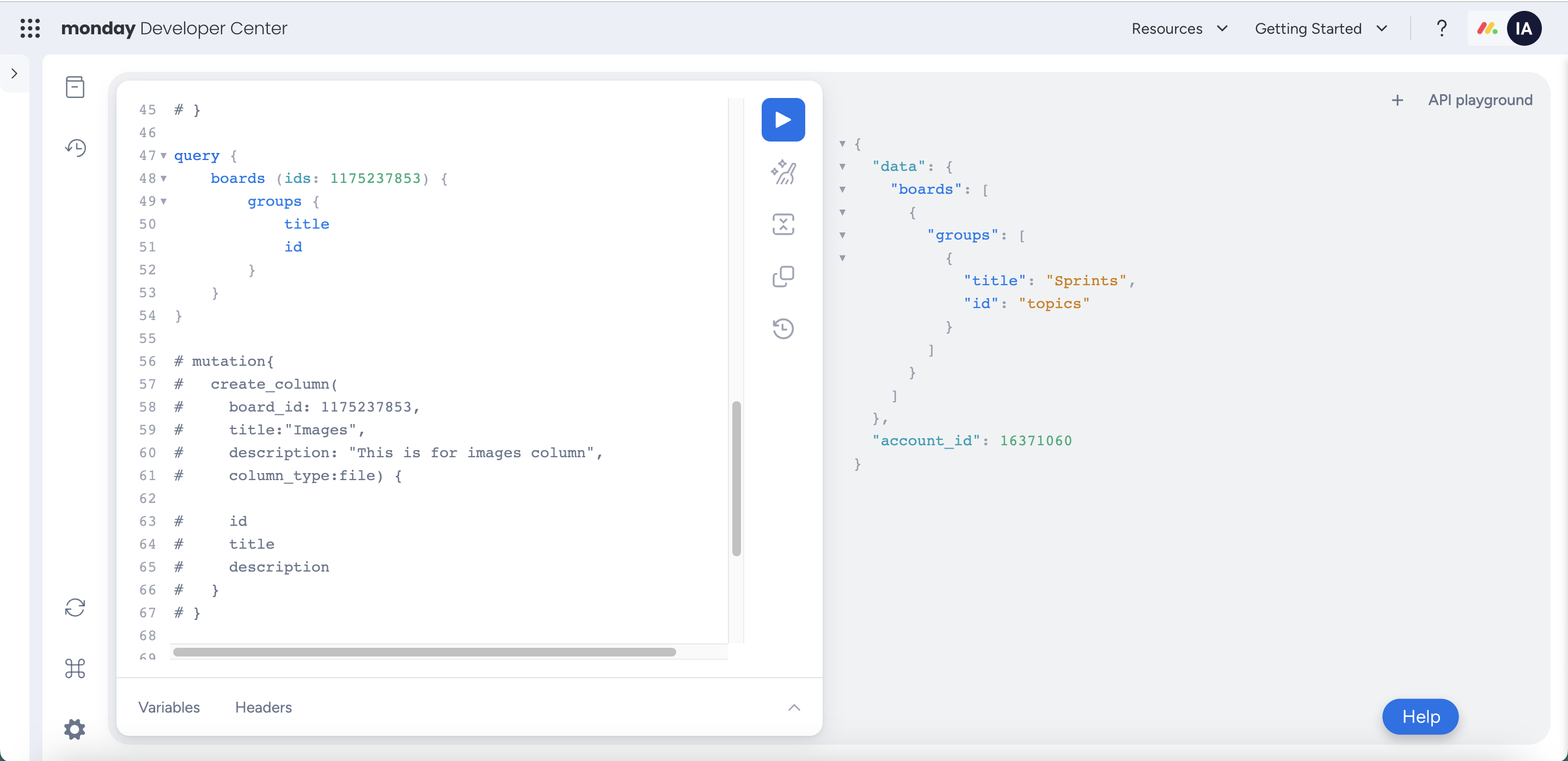Collapse the "boards" array in response
Viewport: 1568px width, 761px height.
tap(842, 189)
